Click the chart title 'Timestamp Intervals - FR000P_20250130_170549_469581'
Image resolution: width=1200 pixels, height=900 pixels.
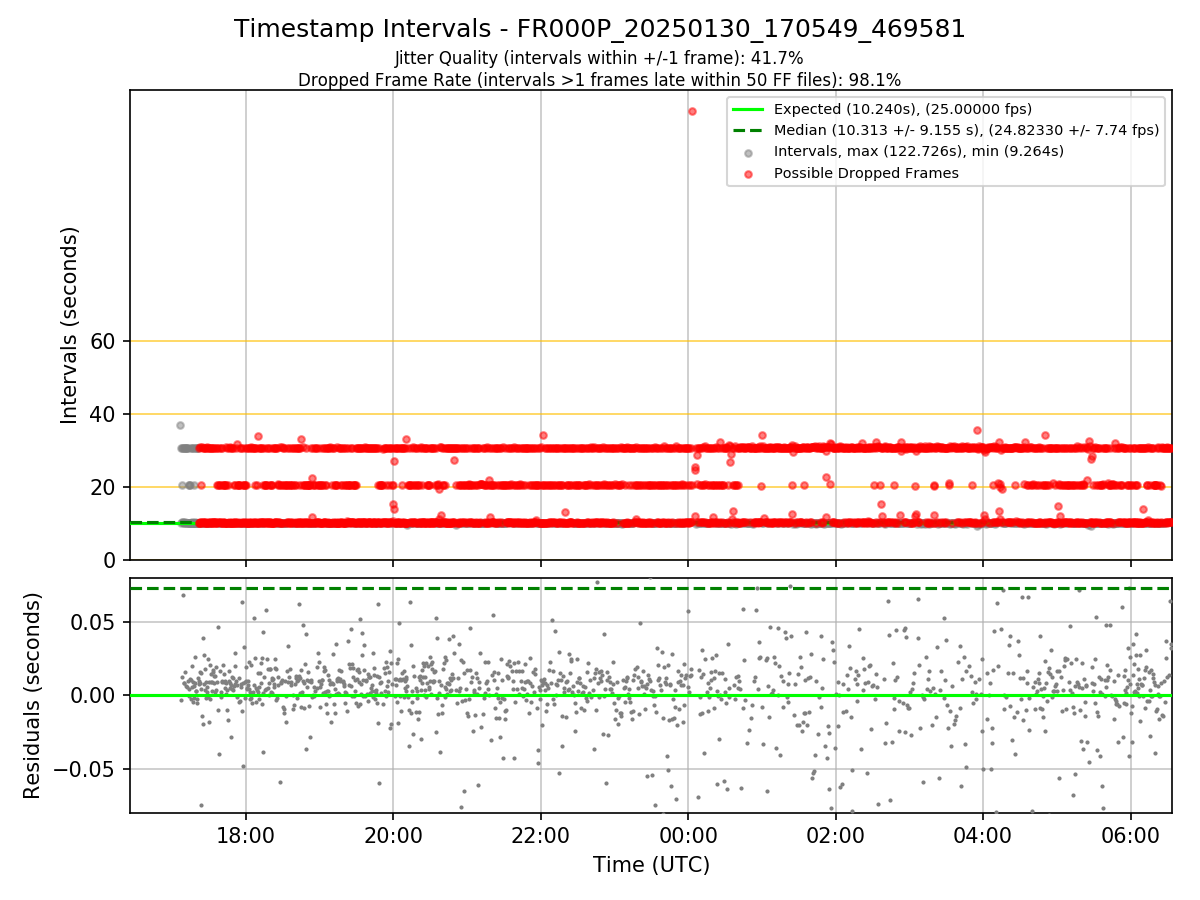click(600, 29)
